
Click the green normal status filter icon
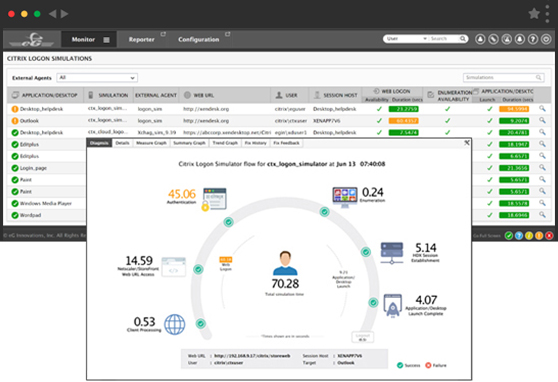click(509, 235)
